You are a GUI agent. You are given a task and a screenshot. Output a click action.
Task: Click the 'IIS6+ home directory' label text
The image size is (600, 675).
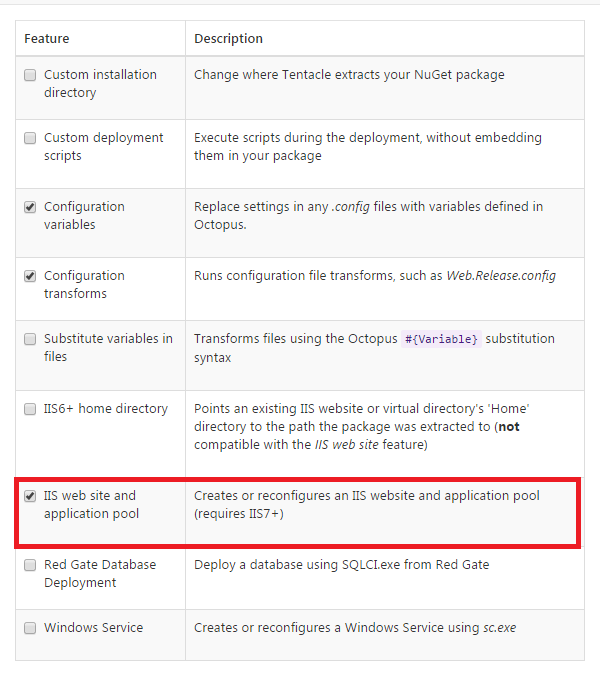[106, 408]
